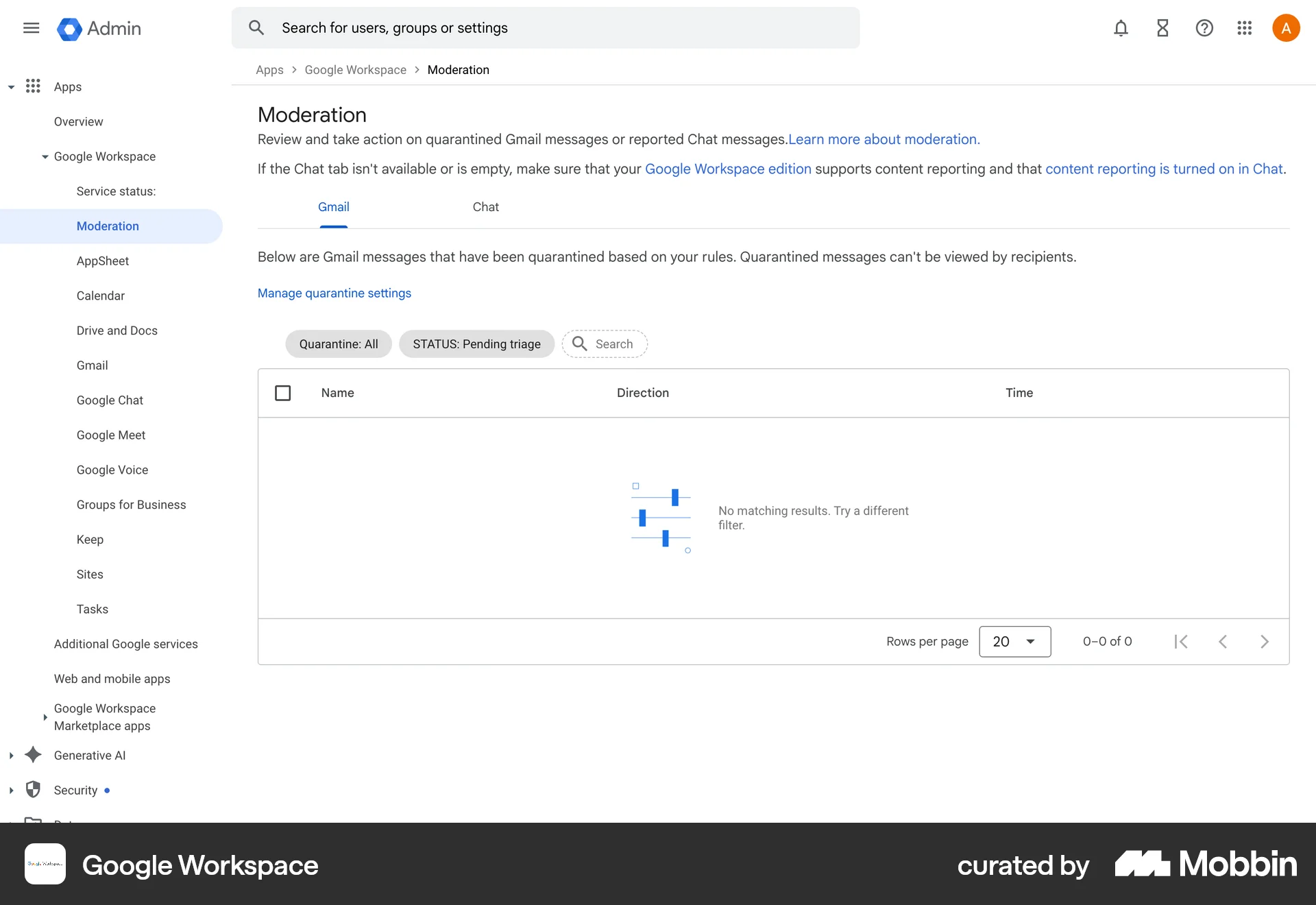Open the pending tasks hourglass icon
This screenshot has height=905, width=1316.
click(1162, 28)
